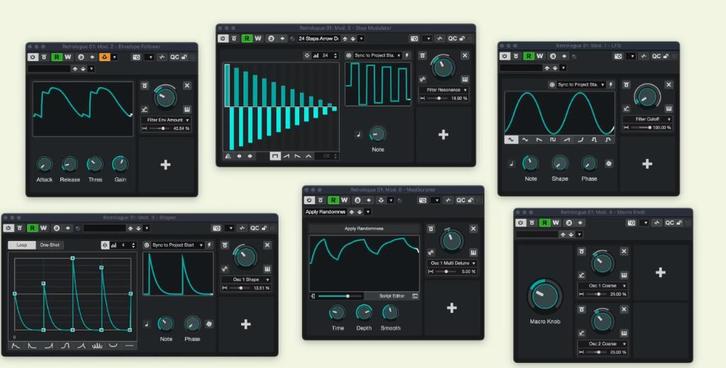Click the Gain knob in Envelope Follower
The width and height of the screenshot is (726, 368).
click(x=120, y=163)
